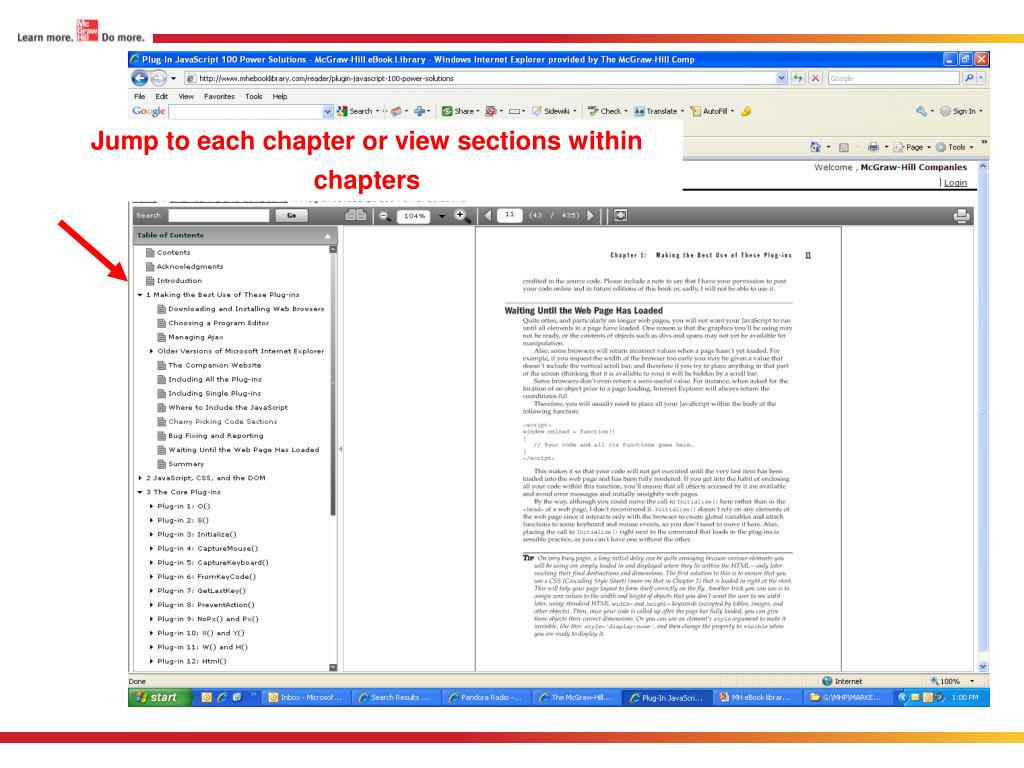Click the printer icon in the reader toolbar

click(962, 216)
